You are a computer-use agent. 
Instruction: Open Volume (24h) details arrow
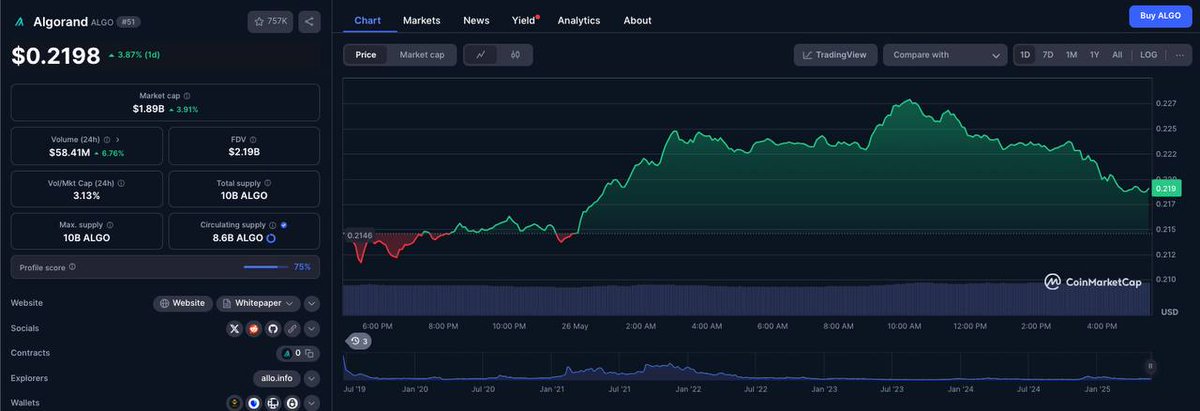click(x=118, y=140)
